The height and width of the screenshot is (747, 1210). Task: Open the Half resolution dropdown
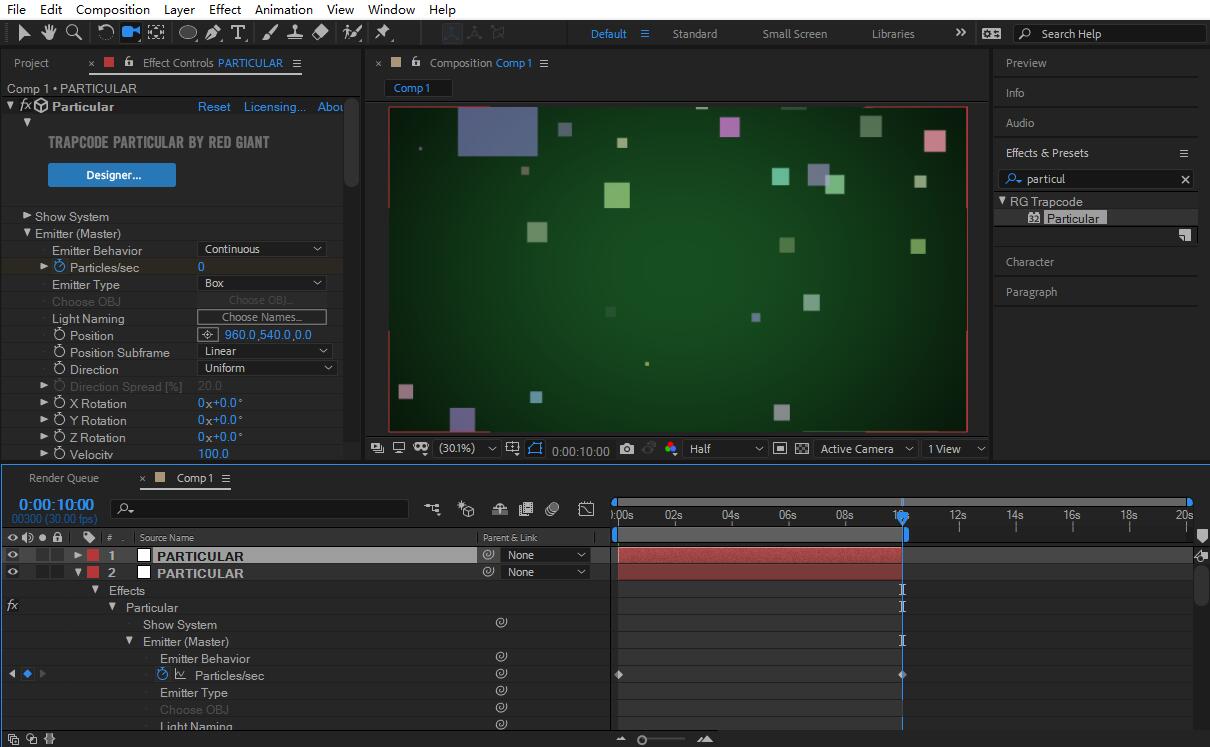[726, 449]
